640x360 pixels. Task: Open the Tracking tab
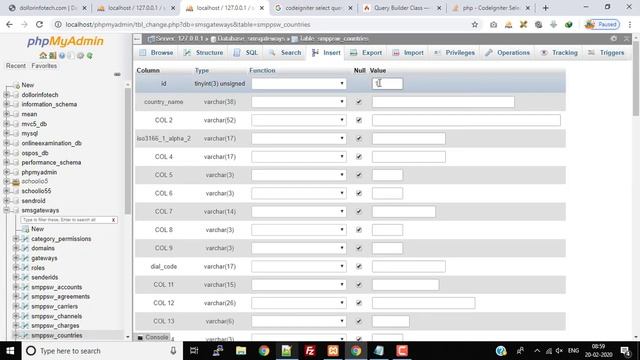coord(559,53)
